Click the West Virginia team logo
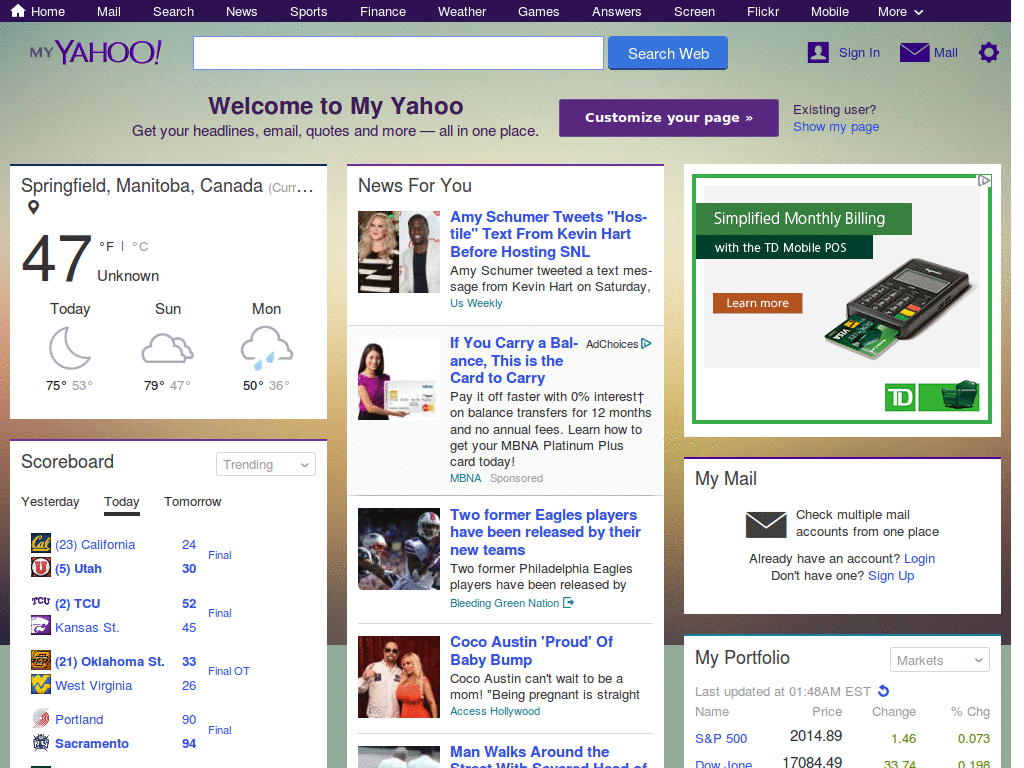Image resolution: width=1024 pixels, height=768 pixels. pos(40,684)
